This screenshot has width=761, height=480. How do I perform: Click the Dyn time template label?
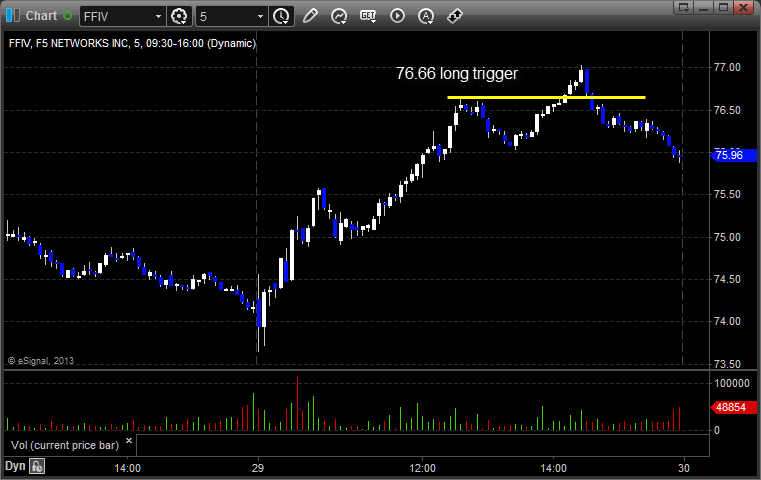15,466
